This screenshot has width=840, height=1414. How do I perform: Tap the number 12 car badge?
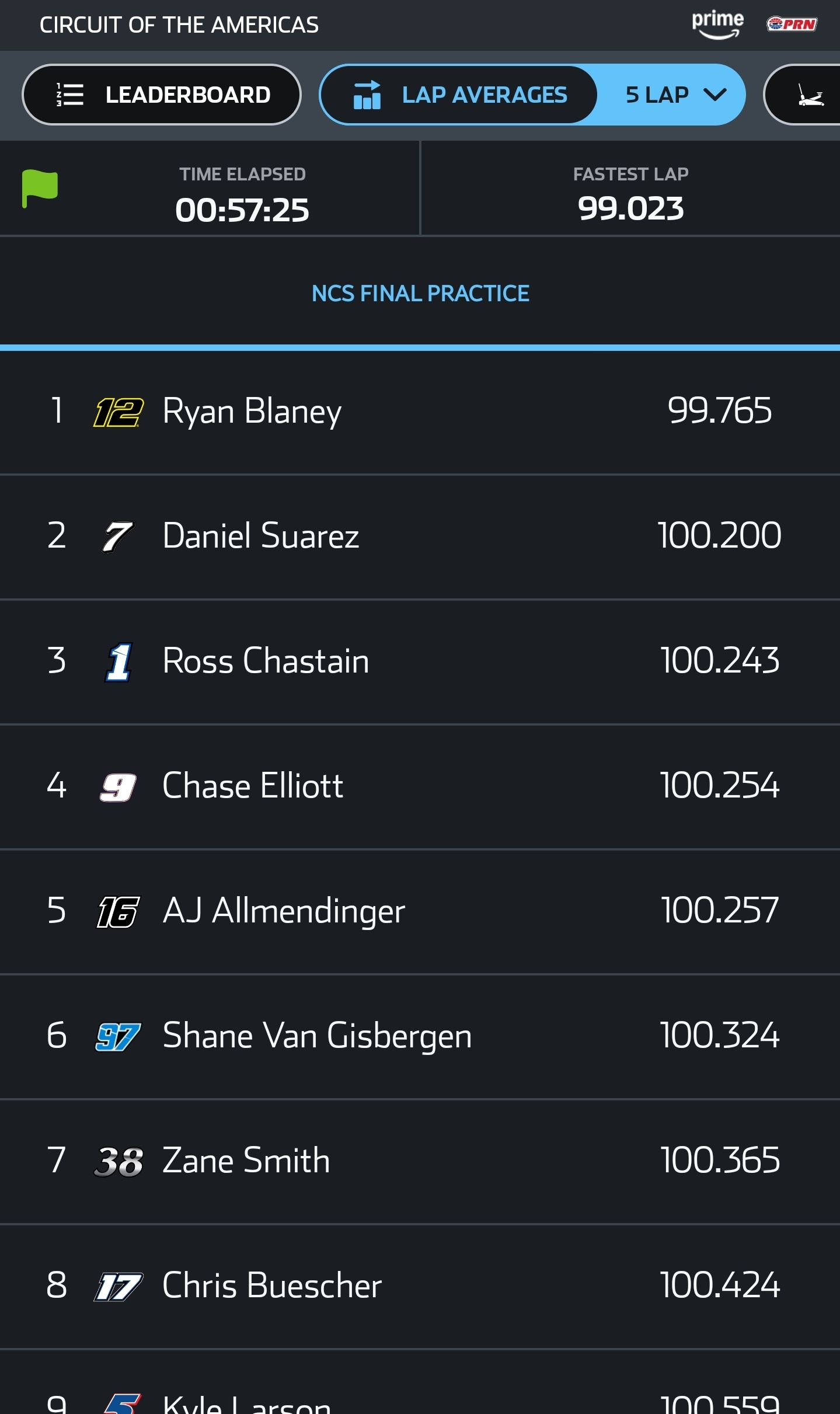pyautogui.click(x=118, y=412)
